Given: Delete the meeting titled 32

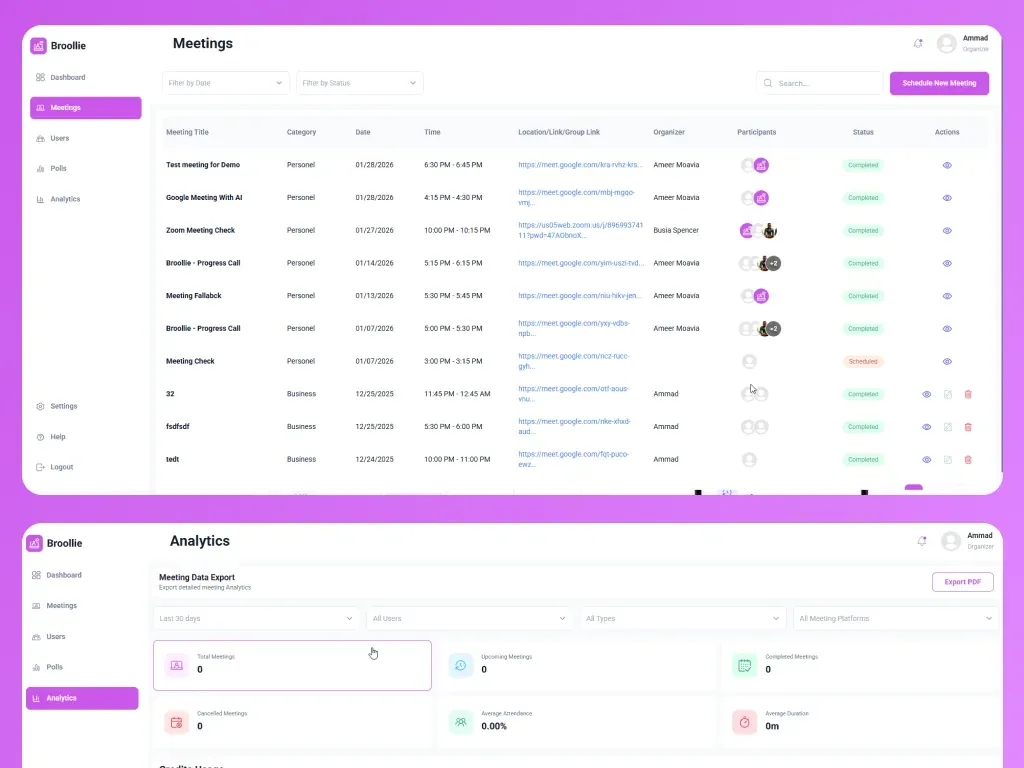Looking at the screenshot, I should point(968,394).
